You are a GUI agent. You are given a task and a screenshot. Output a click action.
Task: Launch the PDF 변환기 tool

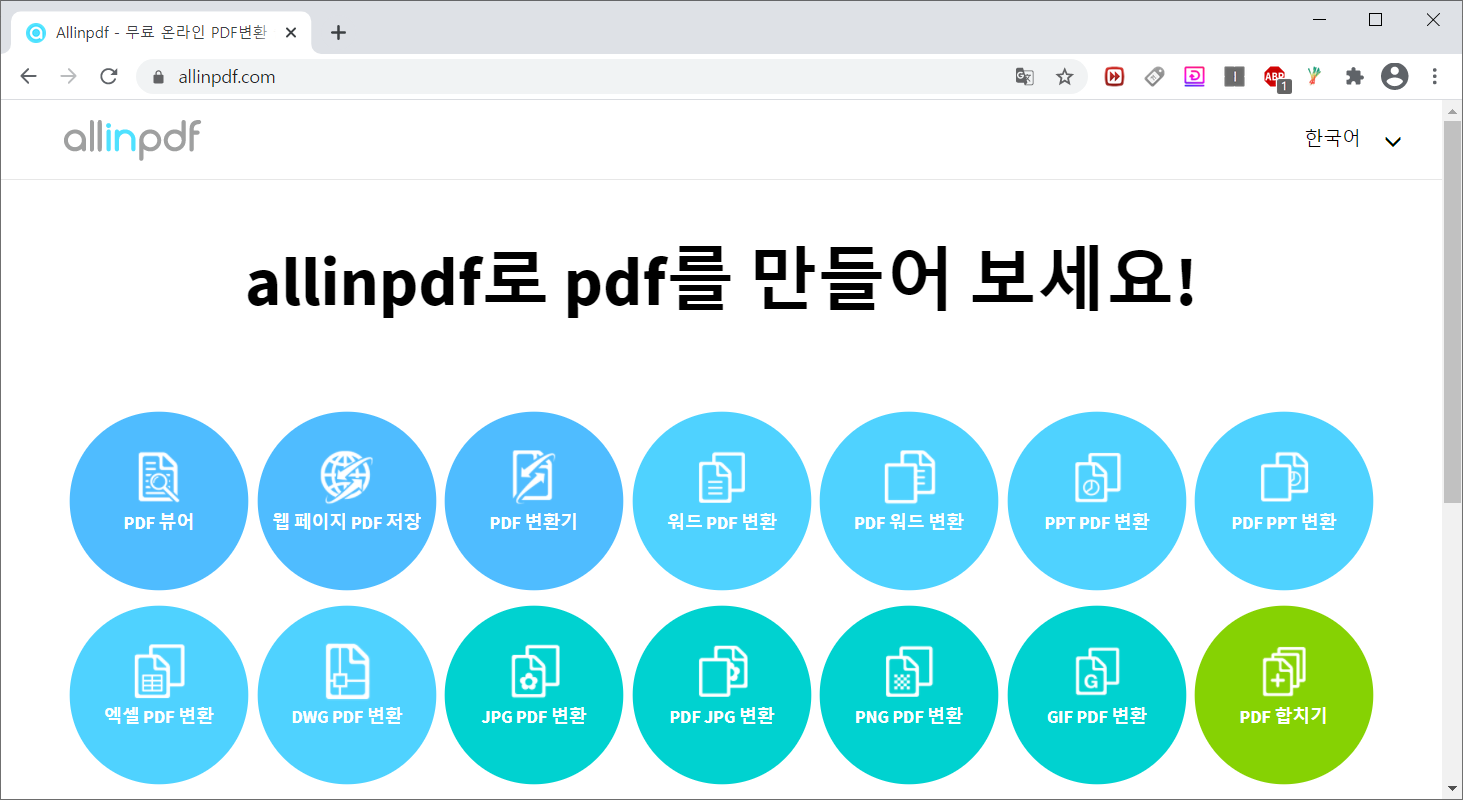pos(534,501)
